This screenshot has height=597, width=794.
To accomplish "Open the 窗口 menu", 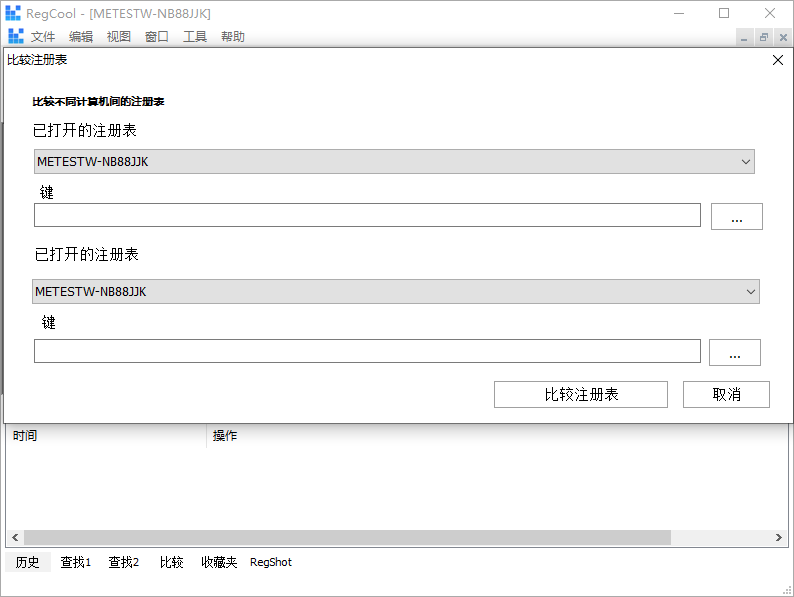I will click(156, 36).
